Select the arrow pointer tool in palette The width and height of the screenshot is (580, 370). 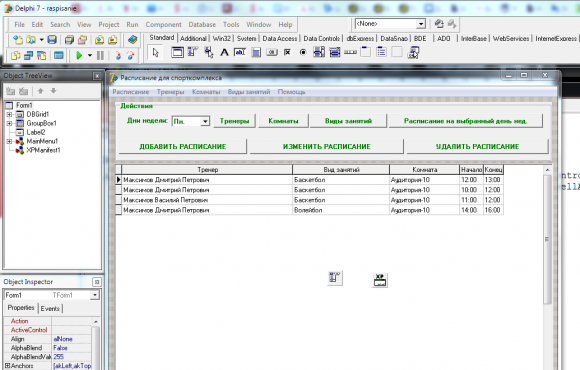point(156,53)
